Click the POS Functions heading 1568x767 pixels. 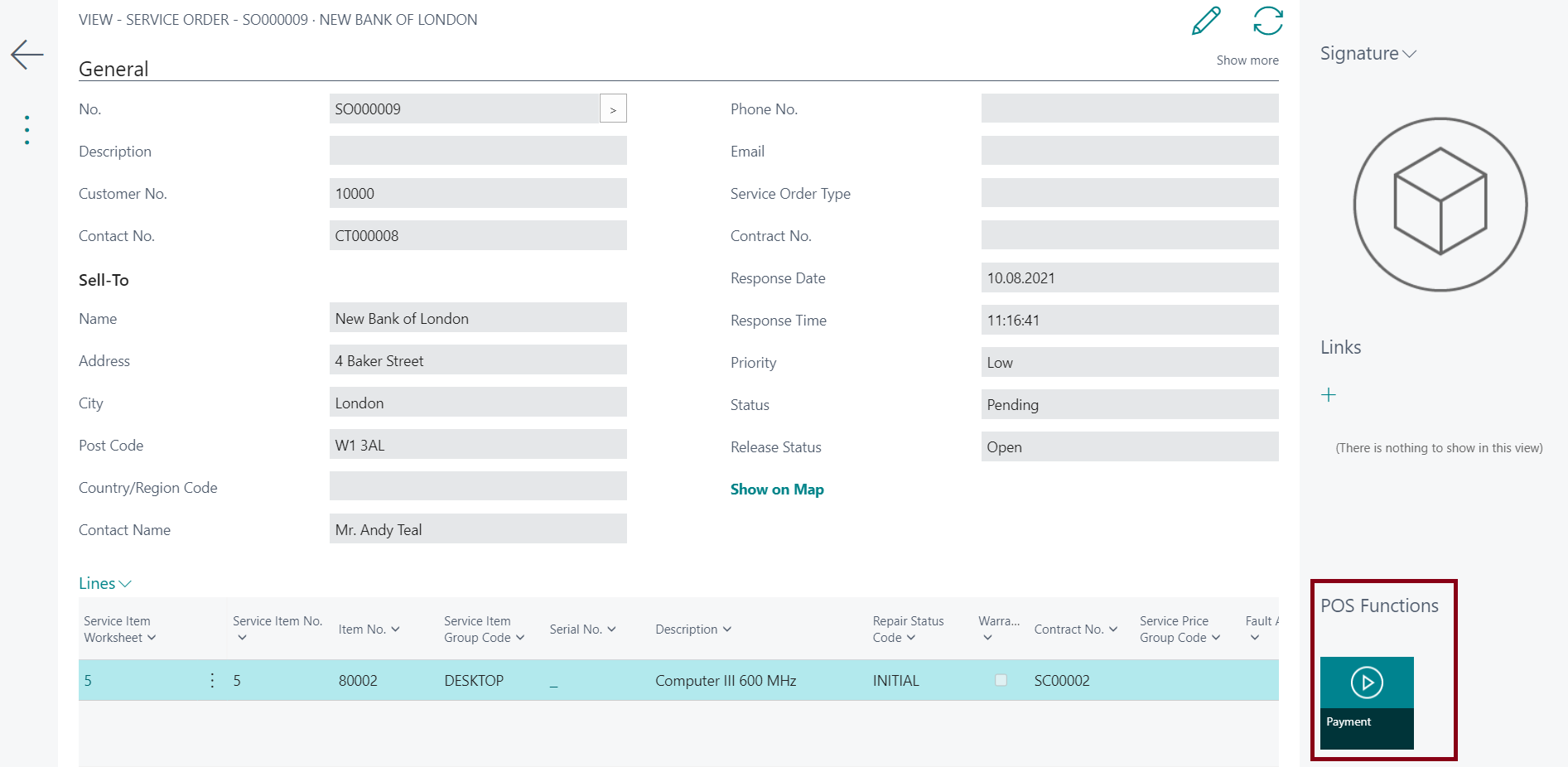click(1379, 606)
